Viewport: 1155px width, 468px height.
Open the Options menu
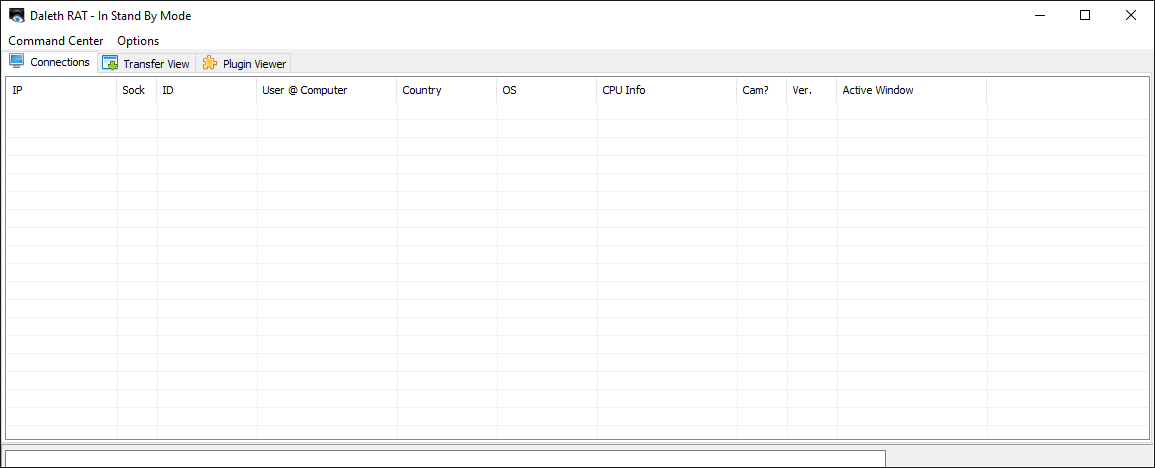tap(138, 41)
